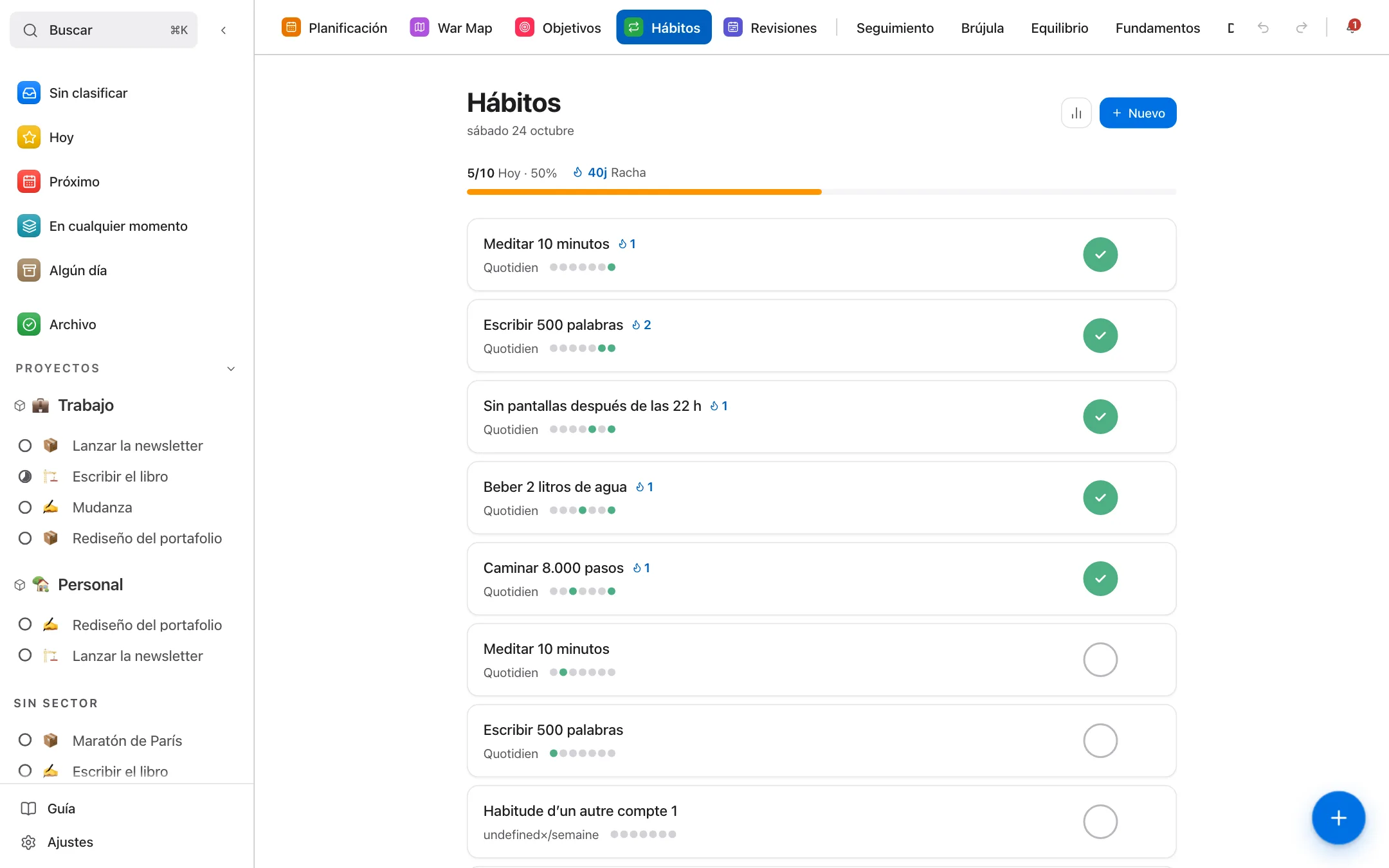Screen dimensions: 1389x868
Task: Uncheck the first Meditar 10 minutos habit
Action: point(1100,255)
